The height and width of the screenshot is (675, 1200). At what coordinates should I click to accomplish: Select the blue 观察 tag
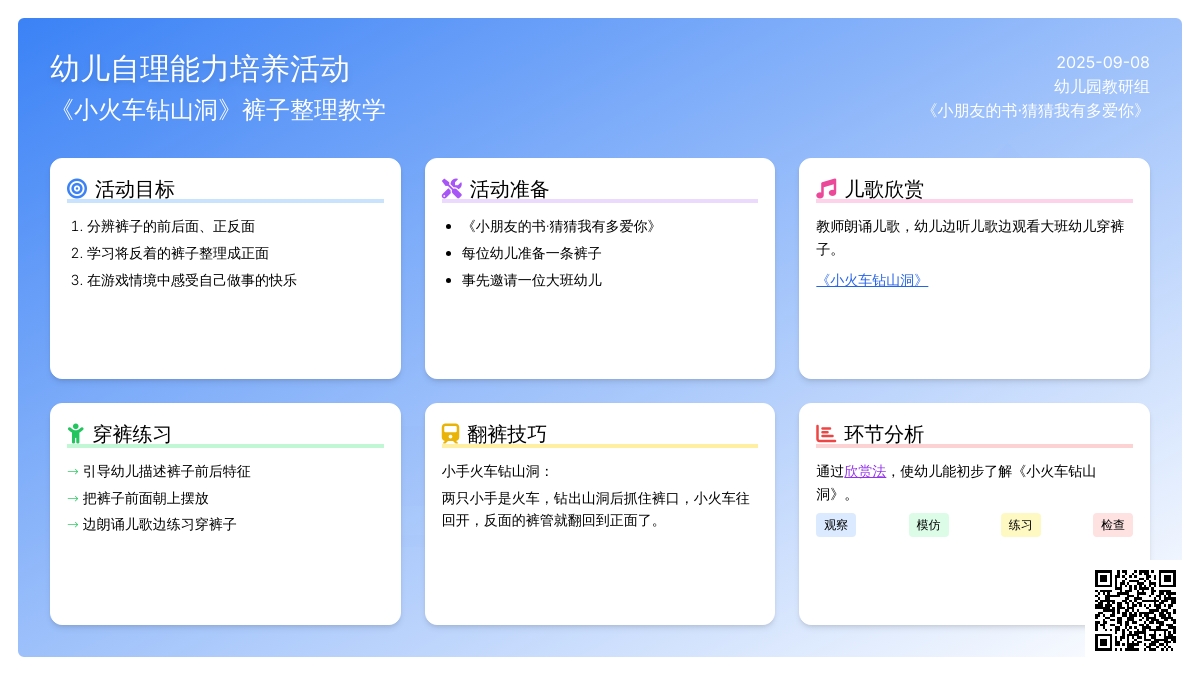(836, 525)
